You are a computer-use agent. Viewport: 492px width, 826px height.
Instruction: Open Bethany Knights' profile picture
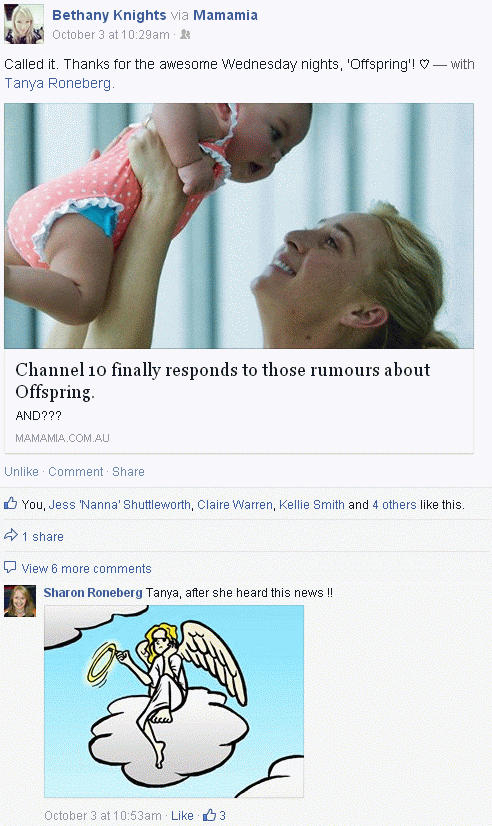click(x=24, y=24)
